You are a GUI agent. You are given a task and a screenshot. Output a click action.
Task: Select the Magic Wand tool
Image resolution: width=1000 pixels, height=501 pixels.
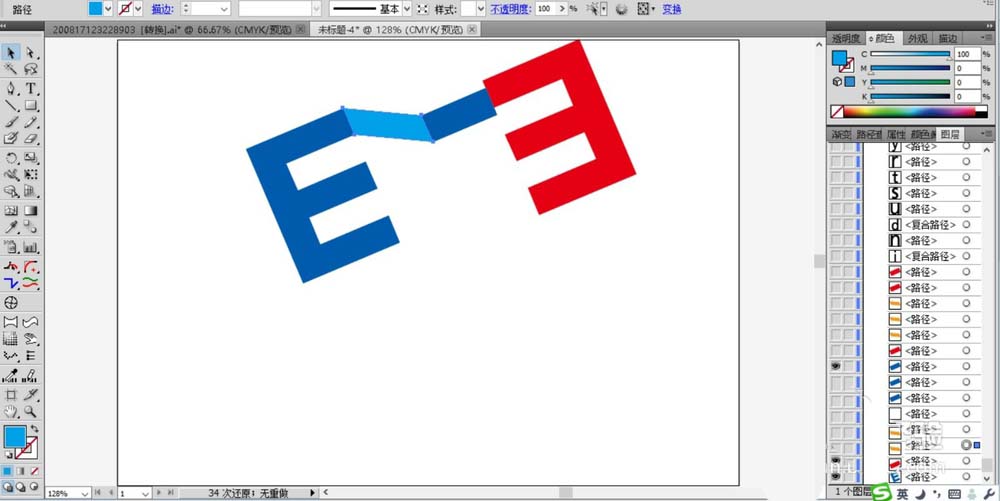pos(11,69)
